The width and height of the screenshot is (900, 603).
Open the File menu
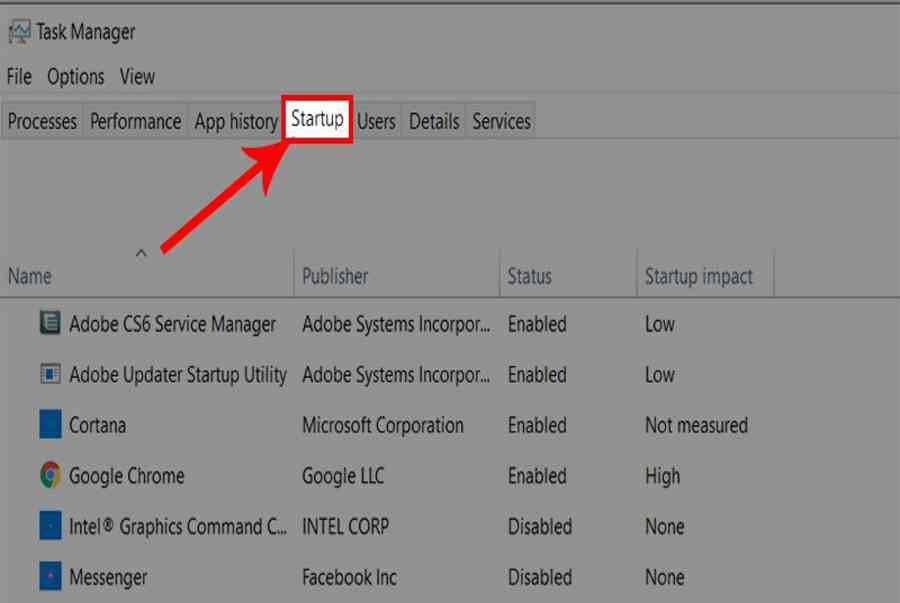tap(19, 76)
